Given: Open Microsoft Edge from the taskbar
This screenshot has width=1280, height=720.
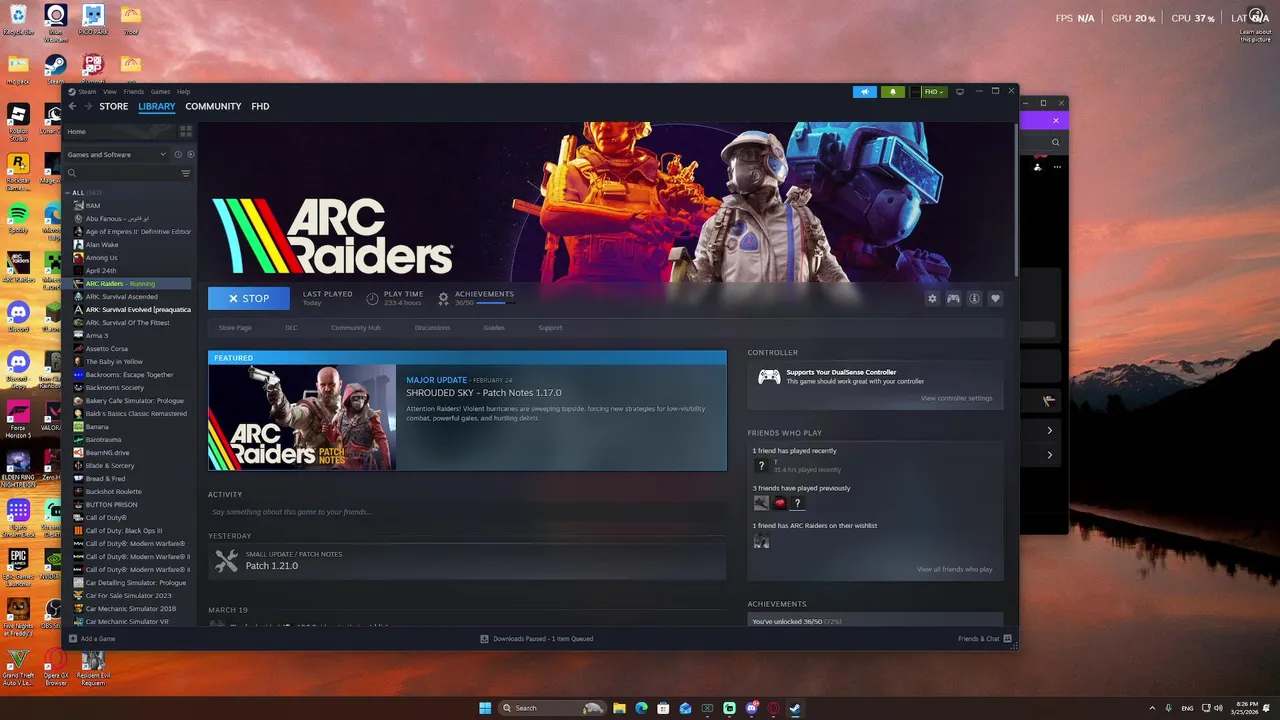Looking at the screenshot, I should 641,708.
